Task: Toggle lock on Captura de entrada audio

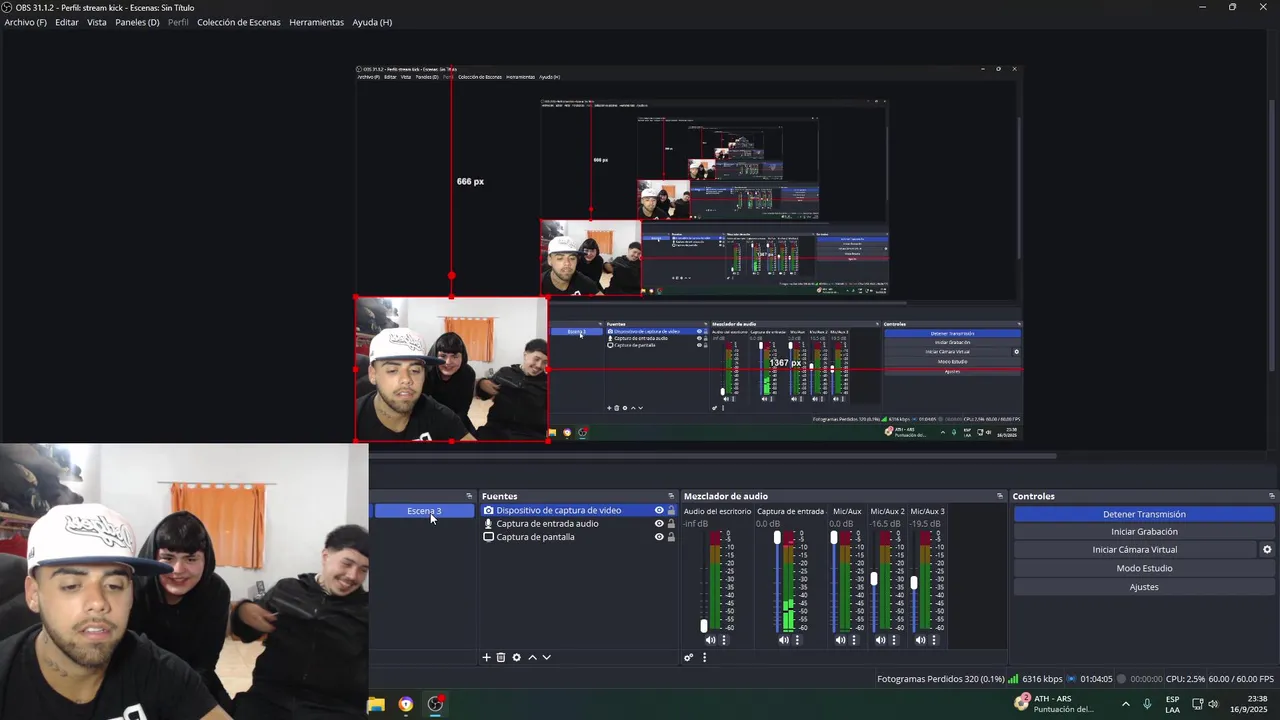Action: 671,523
